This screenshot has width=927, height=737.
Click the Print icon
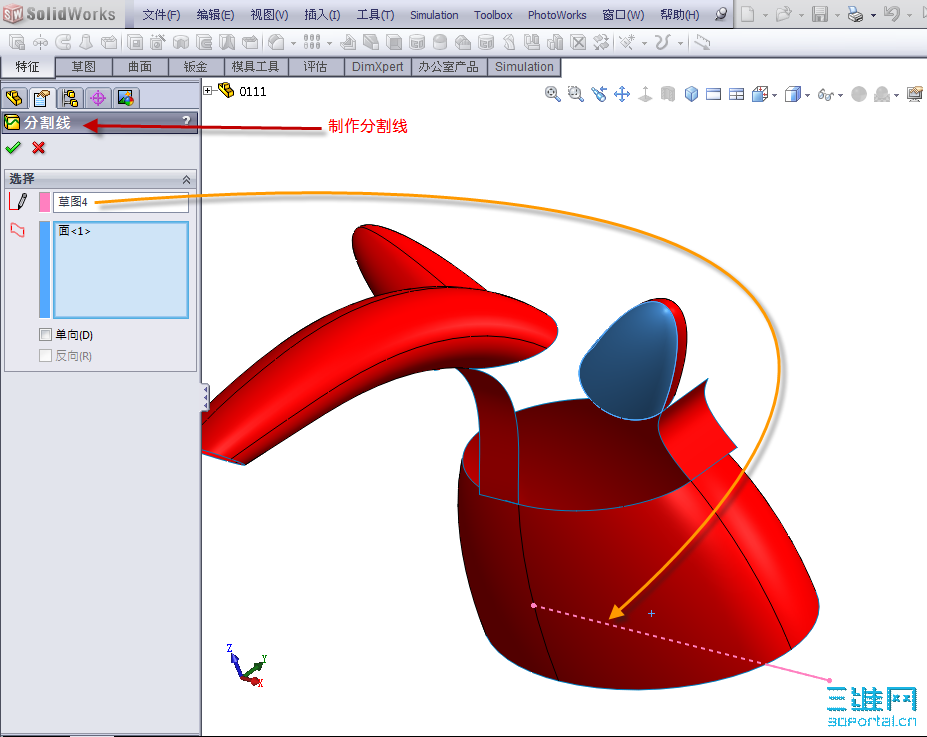[x=855, y=14]
